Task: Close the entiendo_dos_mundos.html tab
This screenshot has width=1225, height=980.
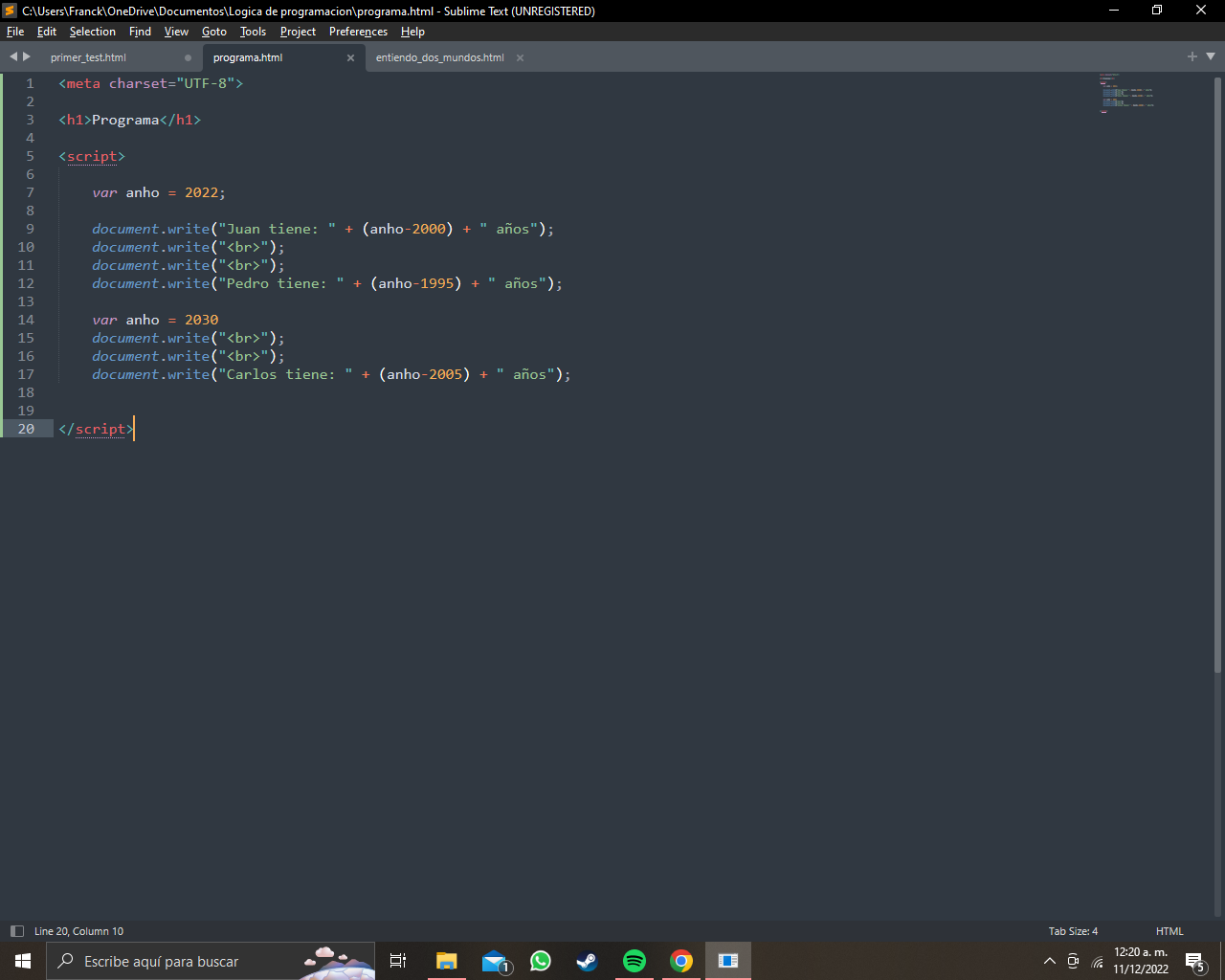Action: [520, 57]
